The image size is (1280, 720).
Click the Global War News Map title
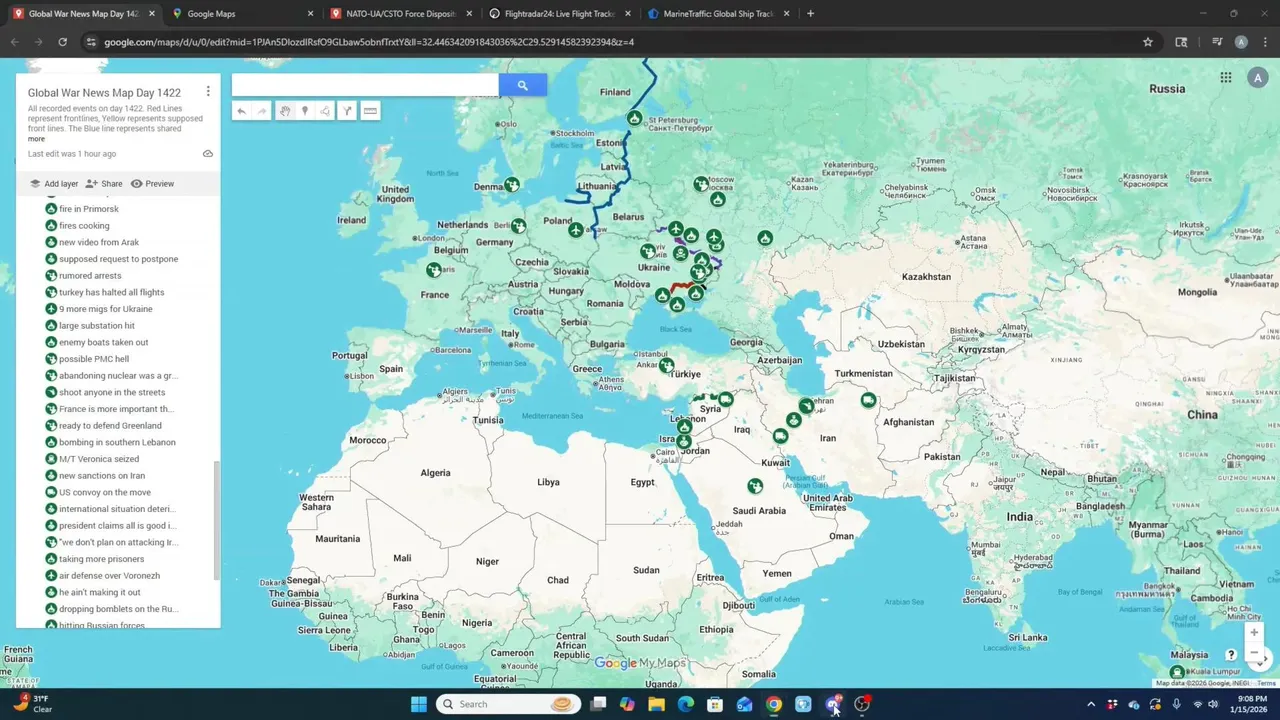[x=104, y=92]
